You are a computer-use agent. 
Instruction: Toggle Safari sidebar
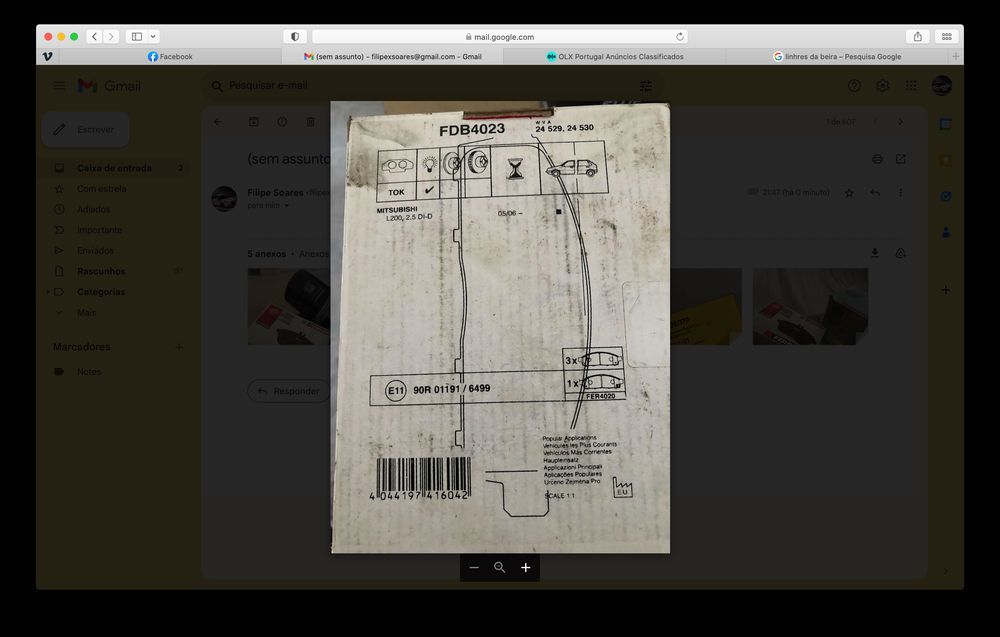tap(136, 36)
